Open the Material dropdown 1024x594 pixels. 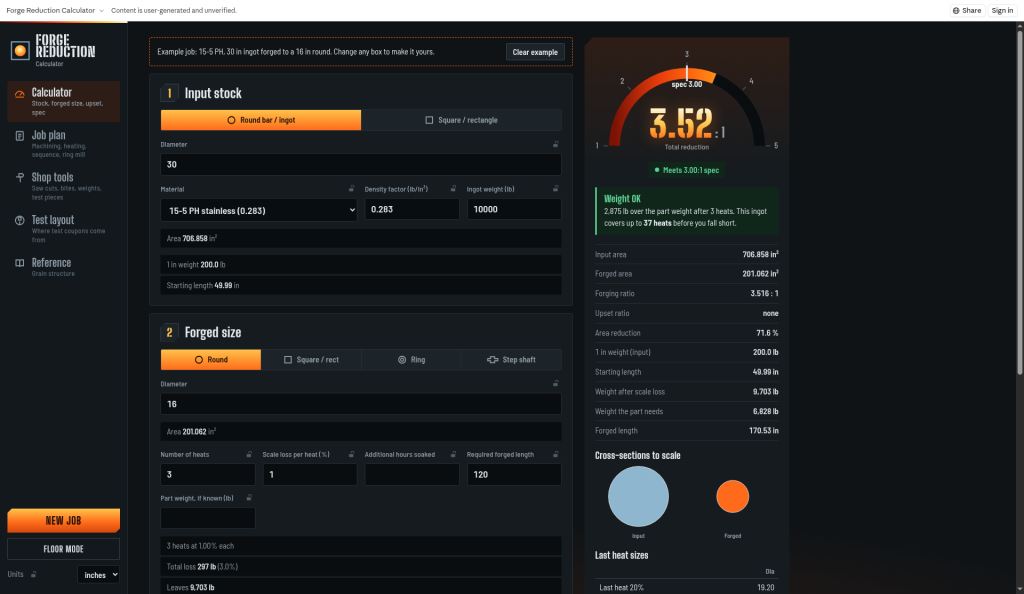coord(259,210)
